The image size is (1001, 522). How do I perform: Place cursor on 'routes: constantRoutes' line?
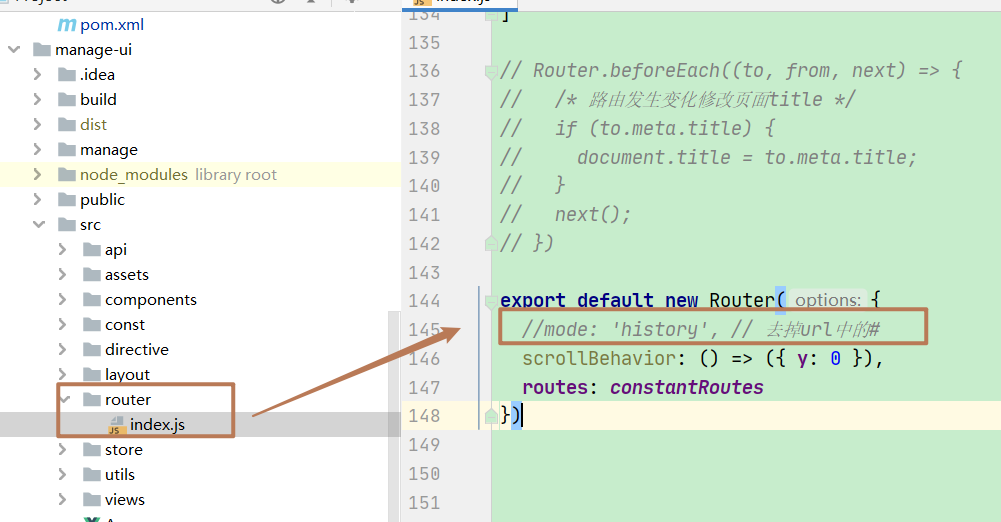[643, 387]
